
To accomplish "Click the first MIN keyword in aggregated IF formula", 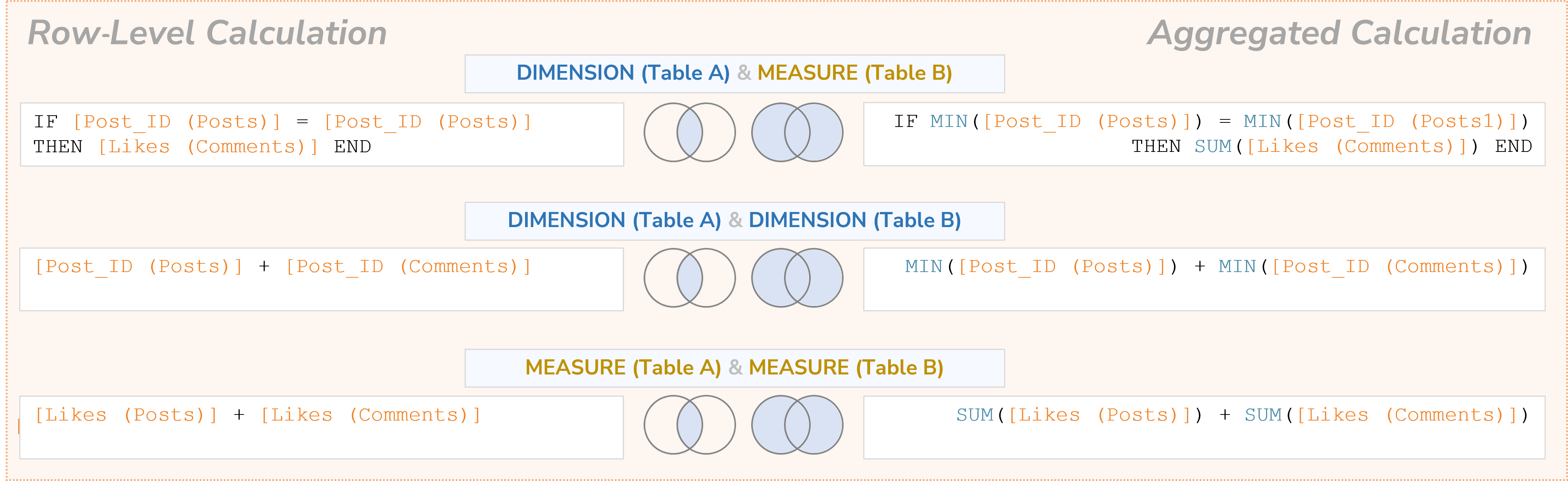I will coord(948,121).
